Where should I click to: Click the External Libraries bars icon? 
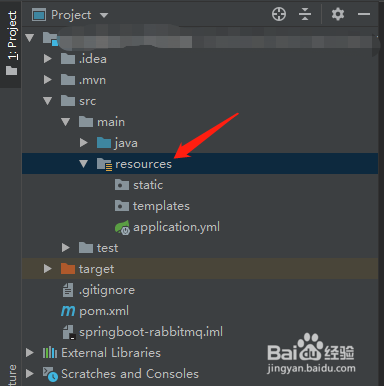coord(50,353)
